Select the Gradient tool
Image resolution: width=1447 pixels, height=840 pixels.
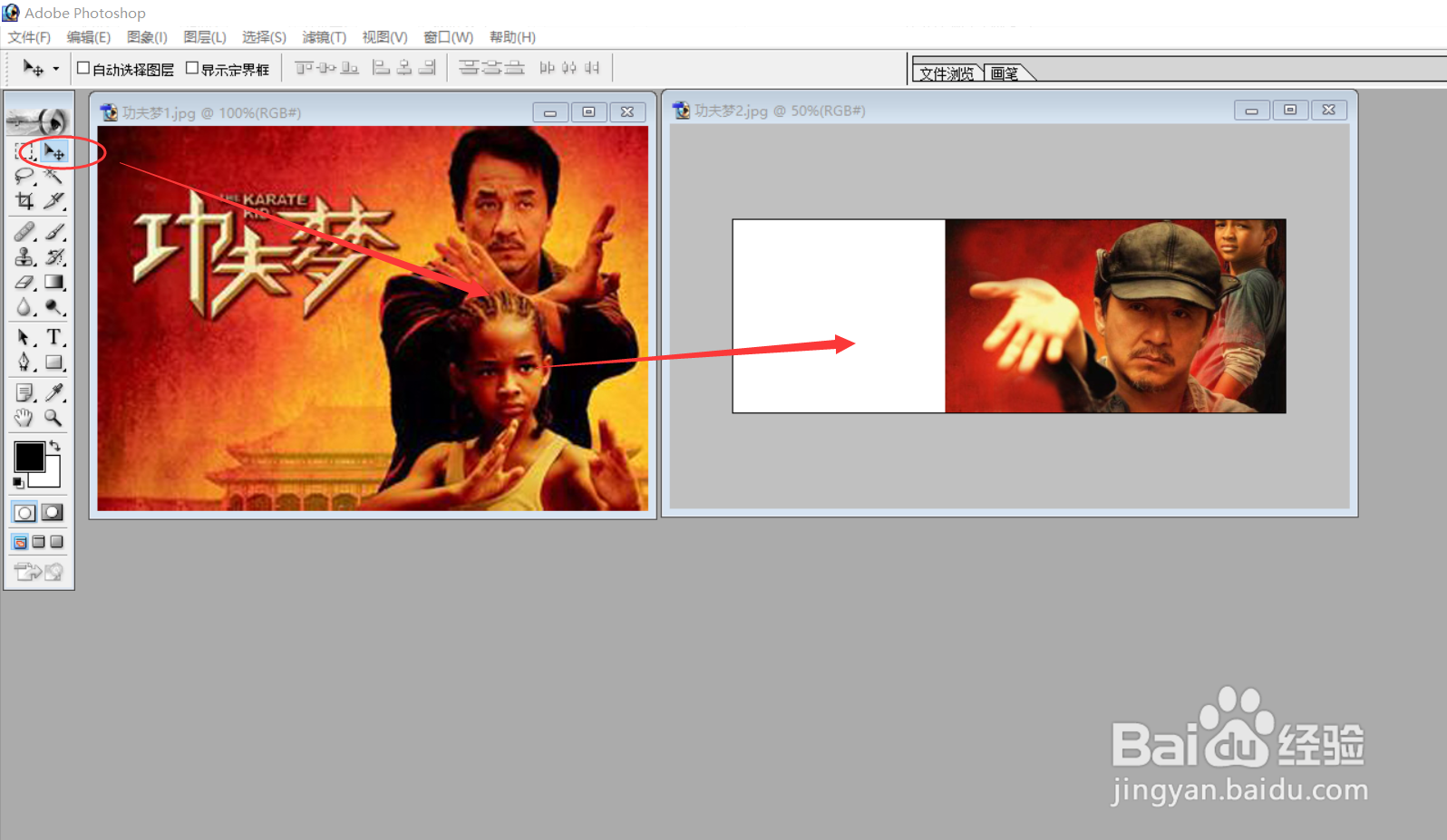click(54, 283)
